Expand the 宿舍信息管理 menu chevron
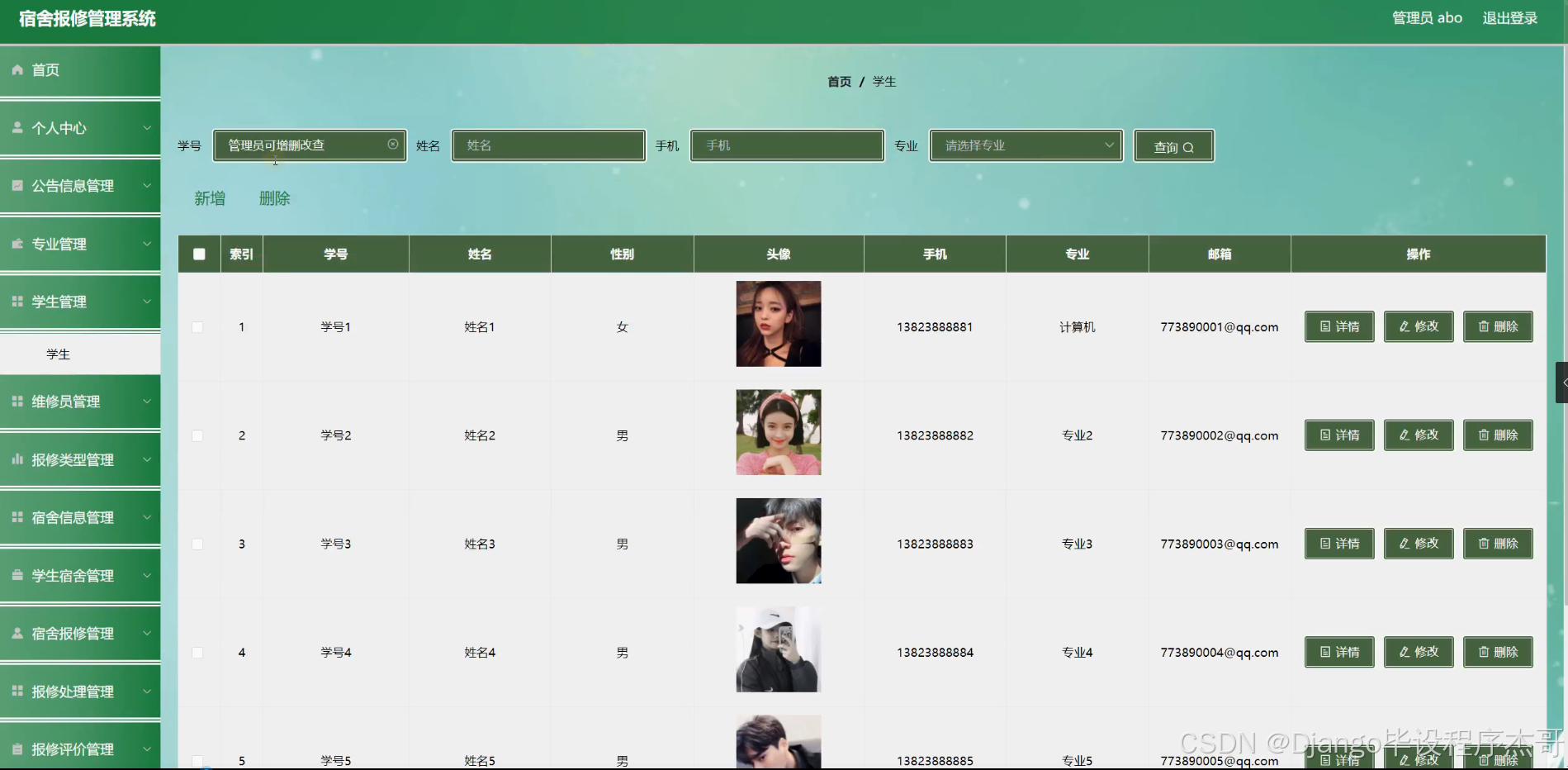 [147, 517]
